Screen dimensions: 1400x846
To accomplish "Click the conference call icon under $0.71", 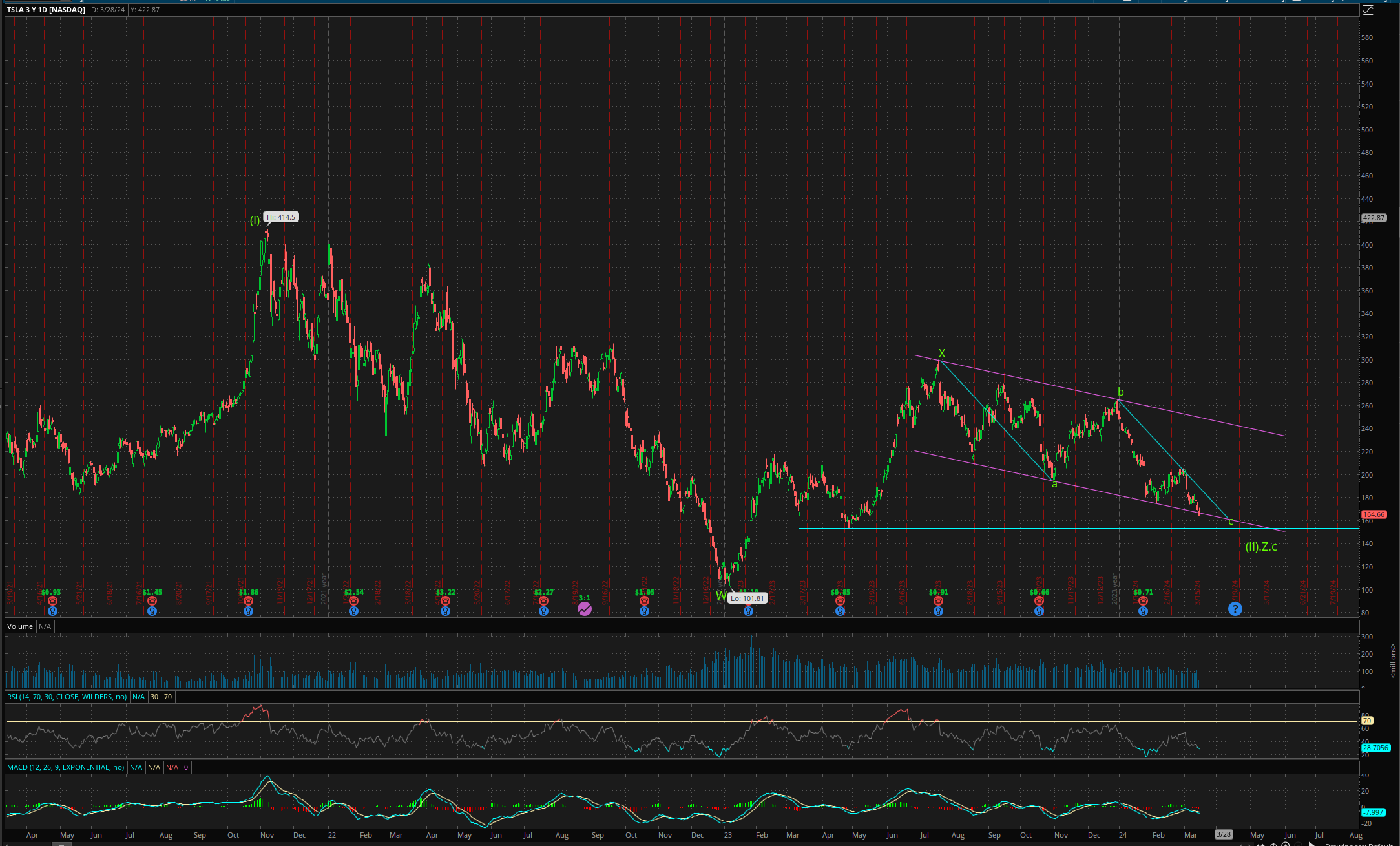I will pyautogui.click(x=1143, y=601).
